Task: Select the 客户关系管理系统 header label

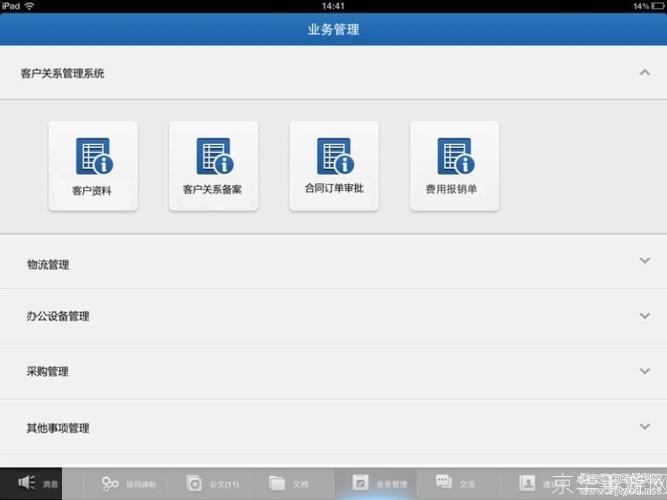Action: pyautogui.click(x=63, y=74)
